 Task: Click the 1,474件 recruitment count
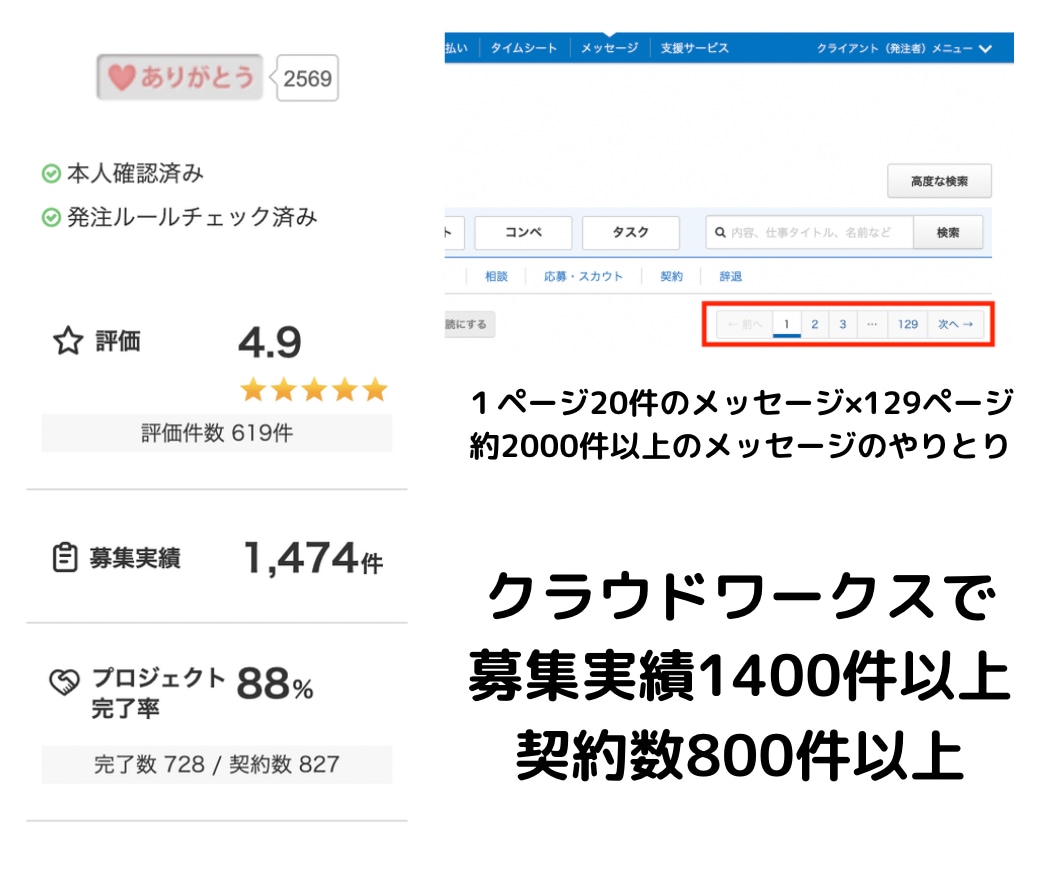313,558
